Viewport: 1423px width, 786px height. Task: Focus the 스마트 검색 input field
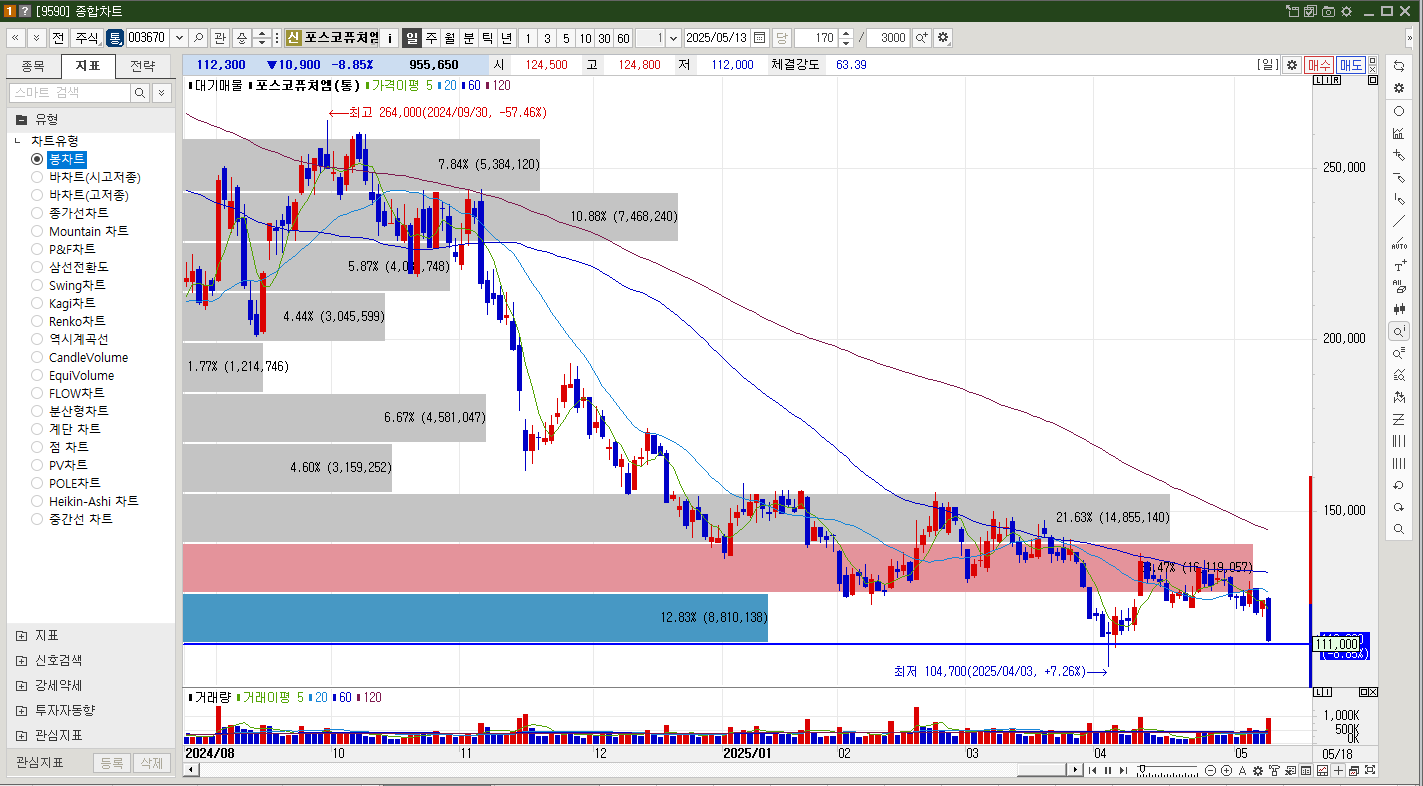click(x=69, y=93)
